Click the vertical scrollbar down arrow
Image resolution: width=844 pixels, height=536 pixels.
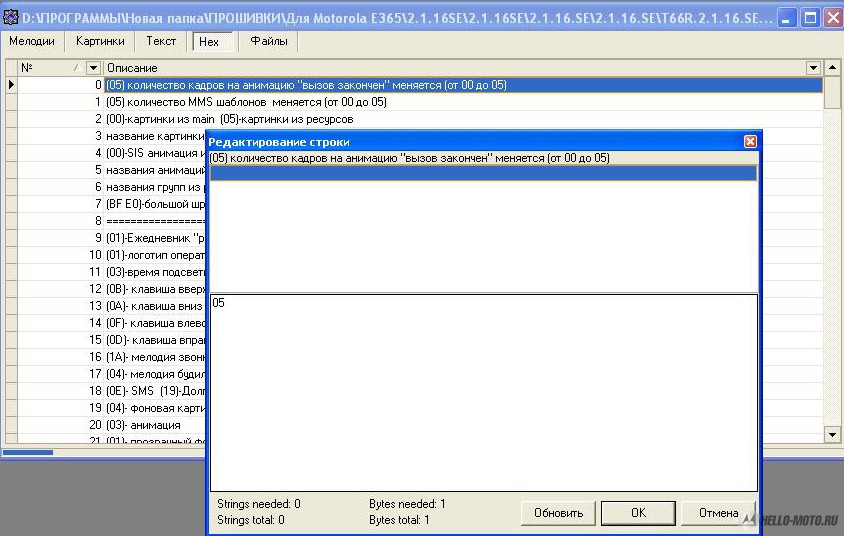[832, 434]
